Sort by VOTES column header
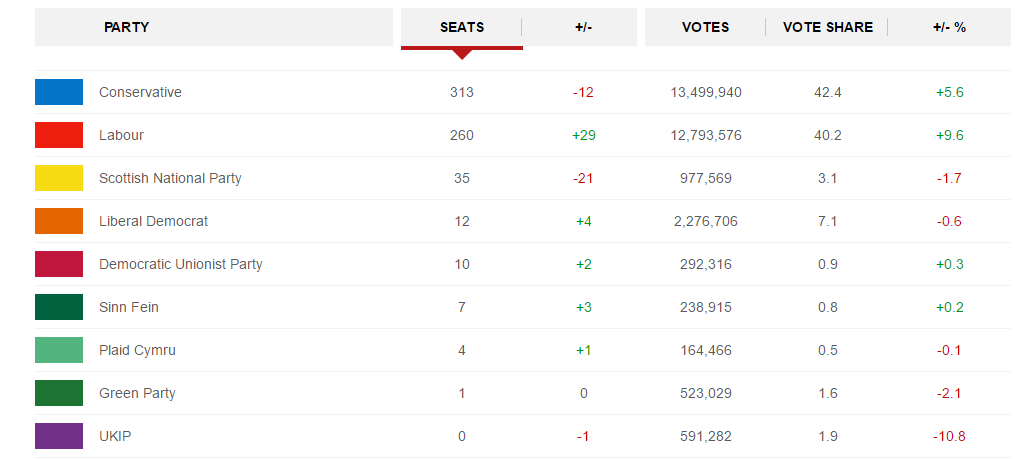This screenshot has height=459, width=1019. click(705, 27)
